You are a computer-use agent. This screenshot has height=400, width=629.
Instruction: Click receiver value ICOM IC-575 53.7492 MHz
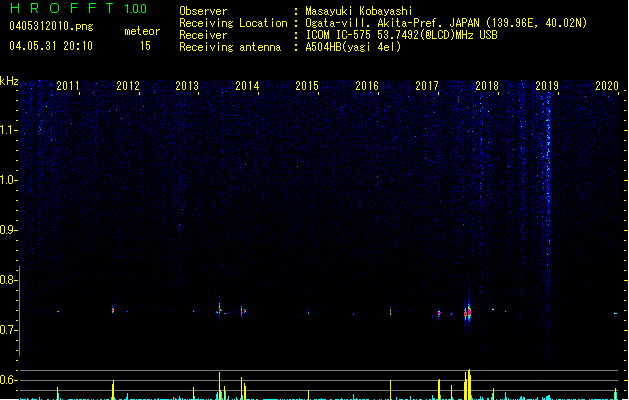point(401,35)
